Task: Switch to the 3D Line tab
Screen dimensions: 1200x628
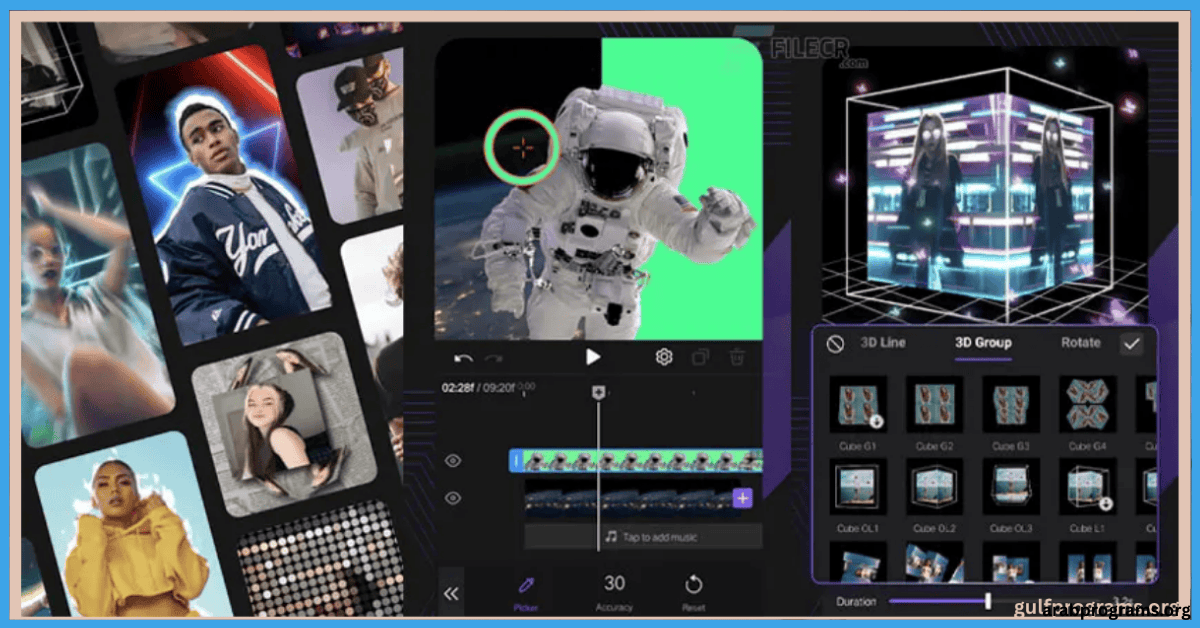Action: pyautogui.click(x=883, y=342)
